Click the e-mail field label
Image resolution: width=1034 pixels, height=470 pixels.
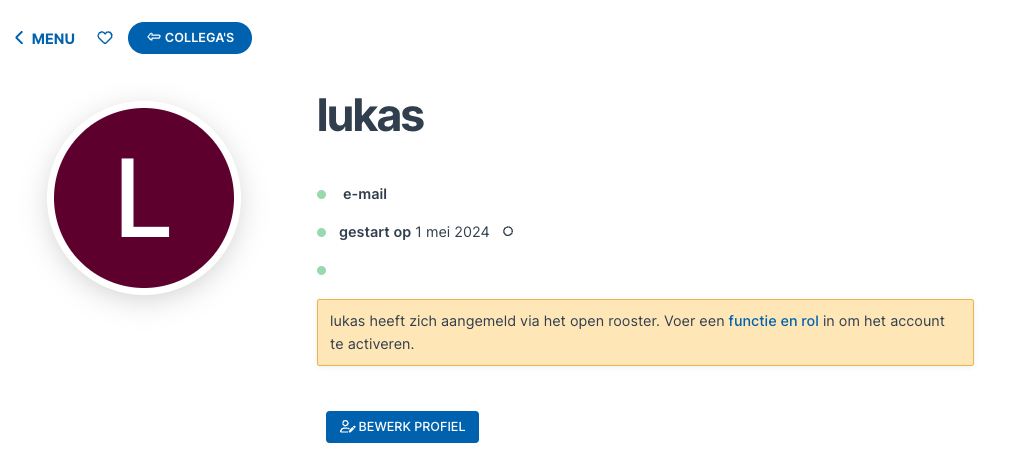pos(365,194)
